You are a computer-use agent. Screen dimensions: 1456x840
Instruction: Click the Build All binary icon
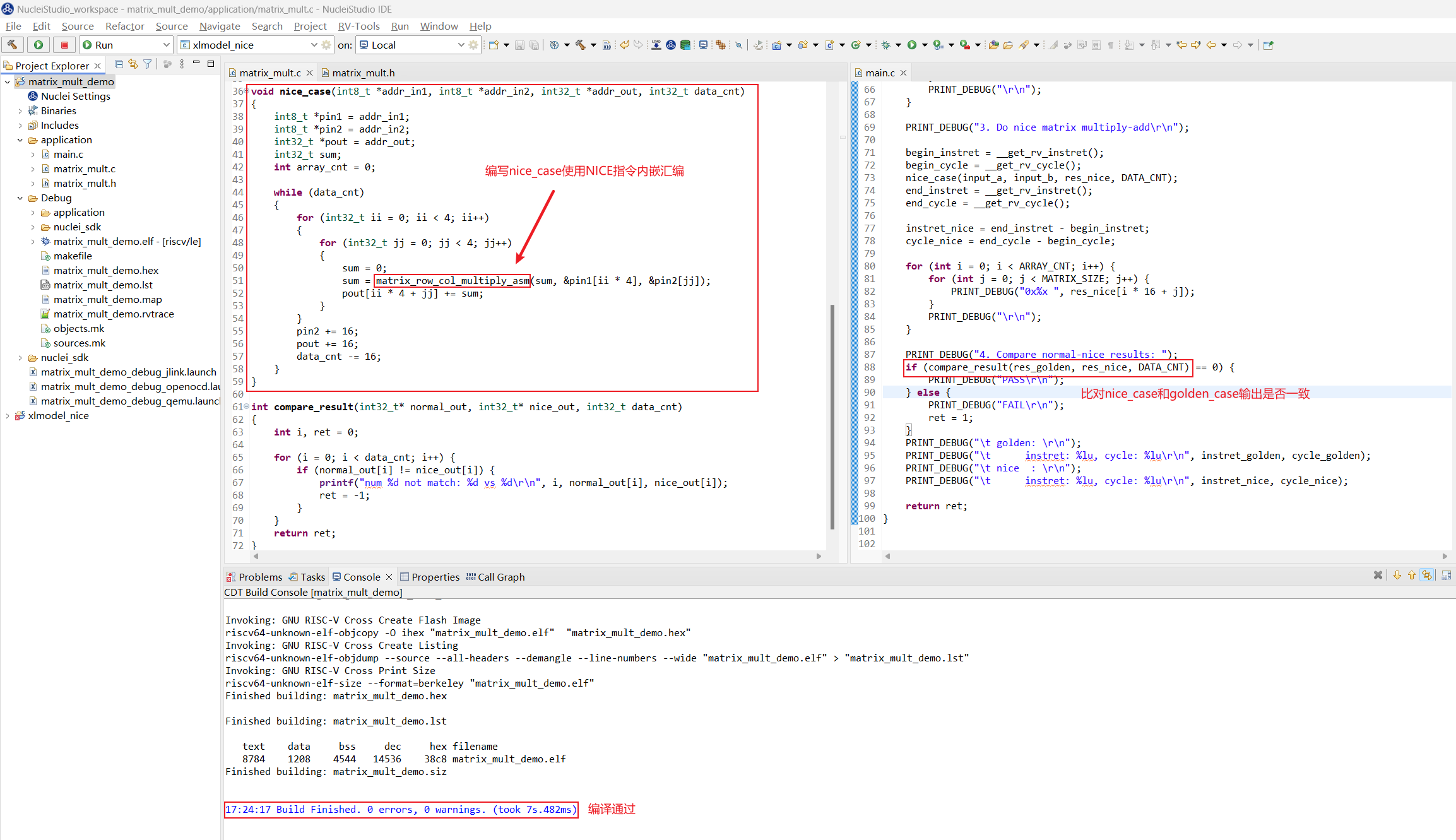[607, 45]
